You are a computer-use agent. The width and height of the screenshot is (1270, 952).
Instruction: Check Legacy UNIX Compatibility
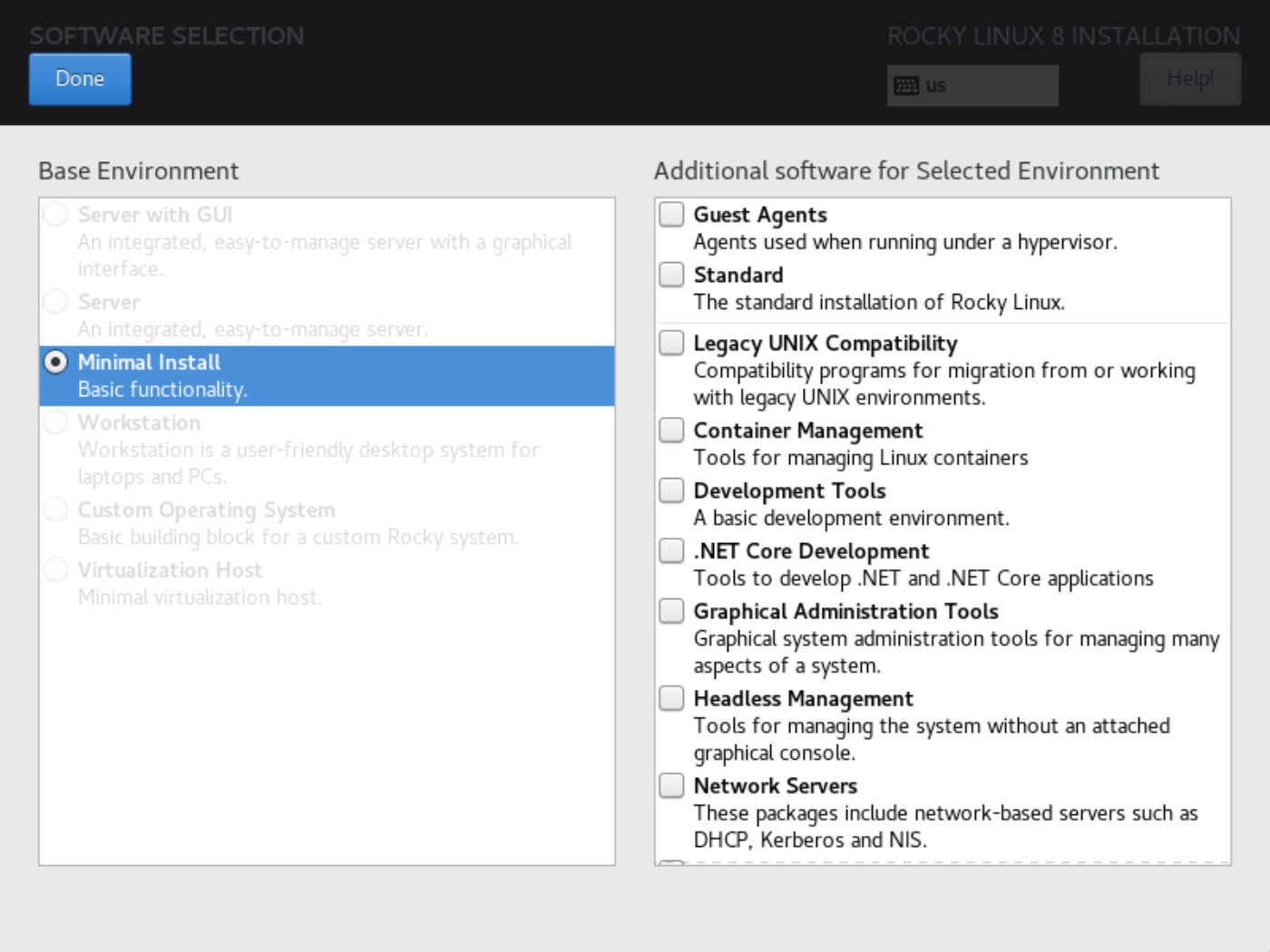click(x=671, y=343)
